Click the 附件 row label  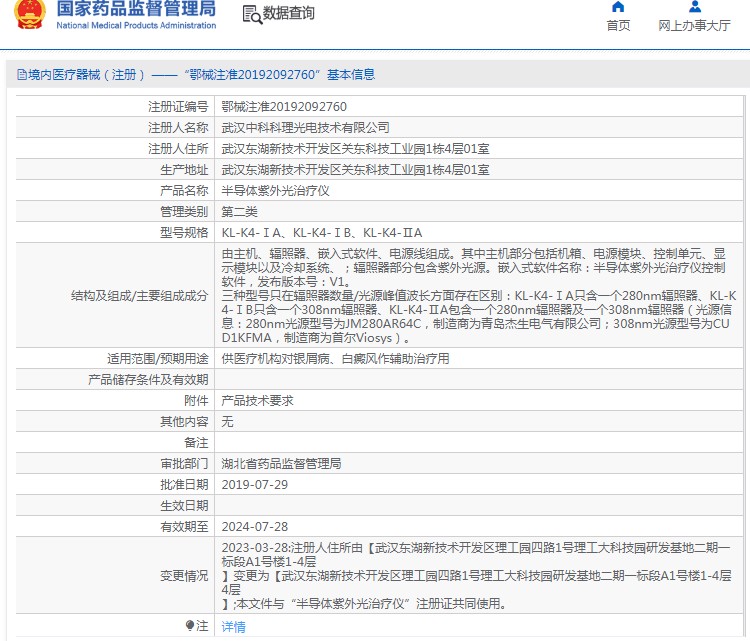196,401
